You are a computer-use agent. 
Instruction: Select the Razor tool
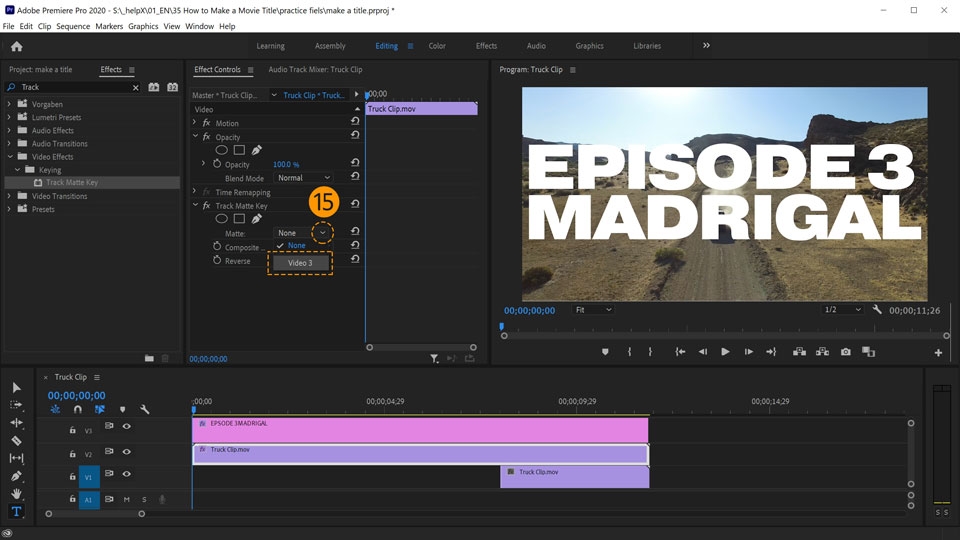click(16, 440)
